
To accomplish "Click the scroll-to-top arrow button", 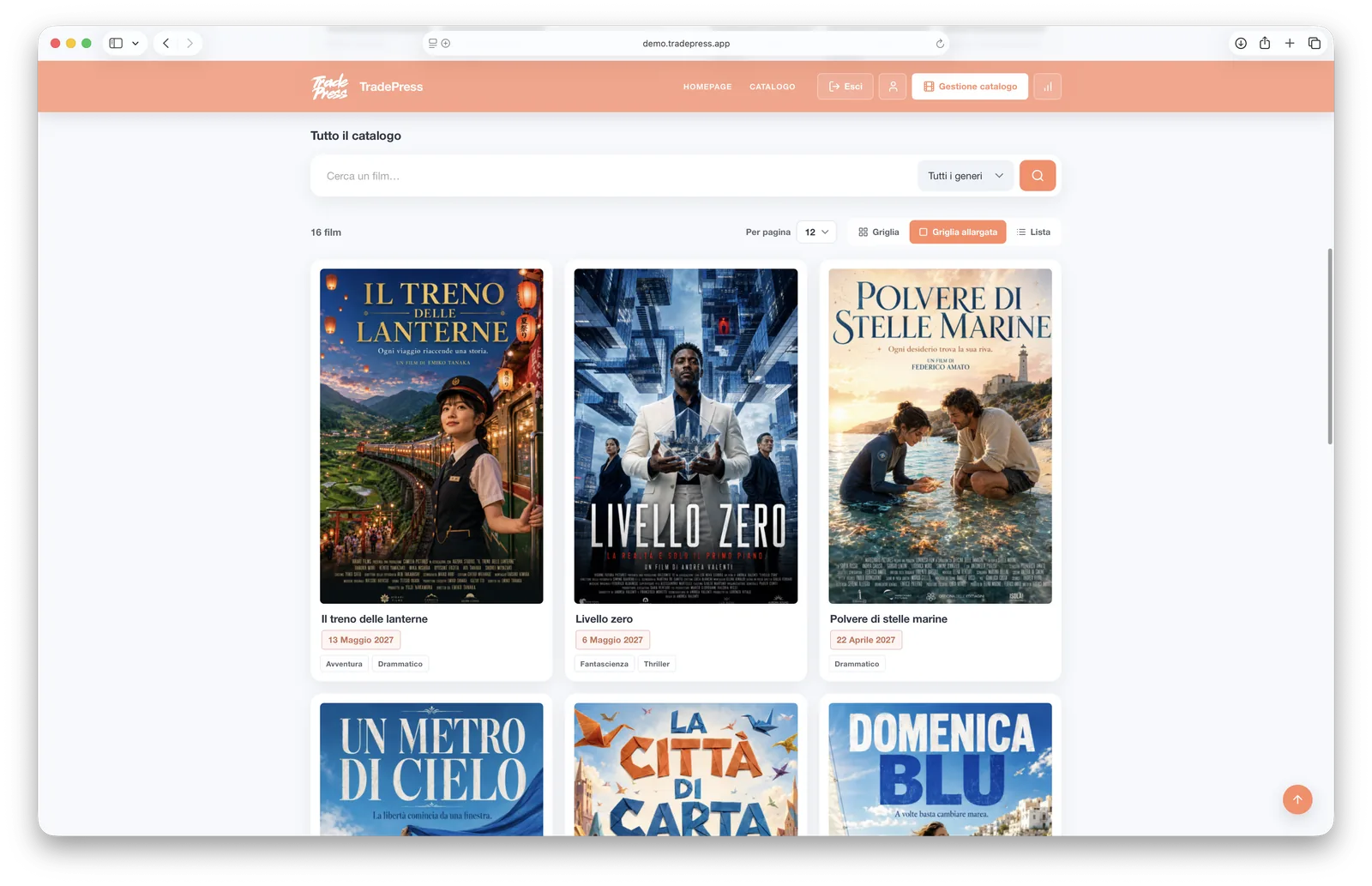I will click(x=1297, y=799).
